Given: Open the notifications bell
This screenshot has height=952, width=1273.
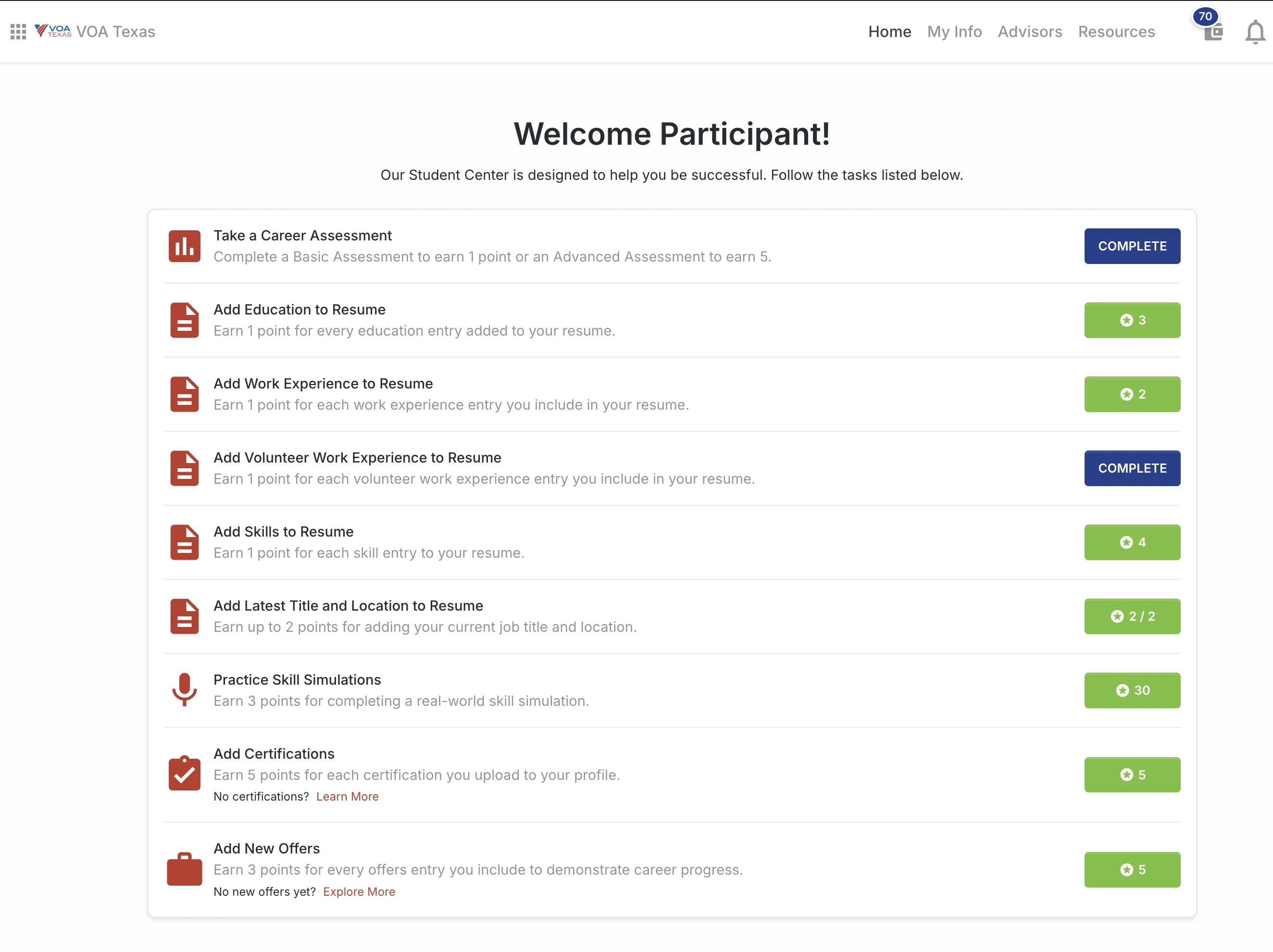Looking at the screenshot, I should [1255, 33].
